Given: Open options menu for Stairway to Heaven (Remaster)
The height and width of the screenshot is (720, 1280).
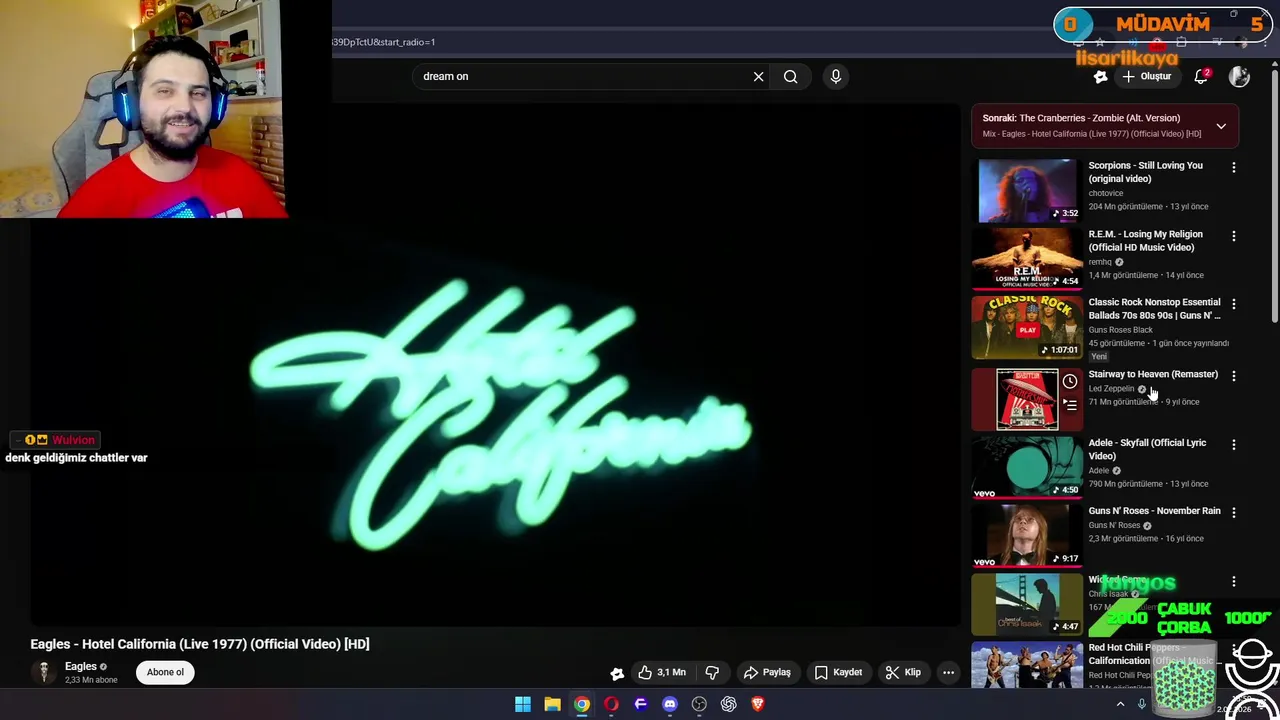Looking at the screenshot, I should pyautogui.click(x=1233, y=376).
